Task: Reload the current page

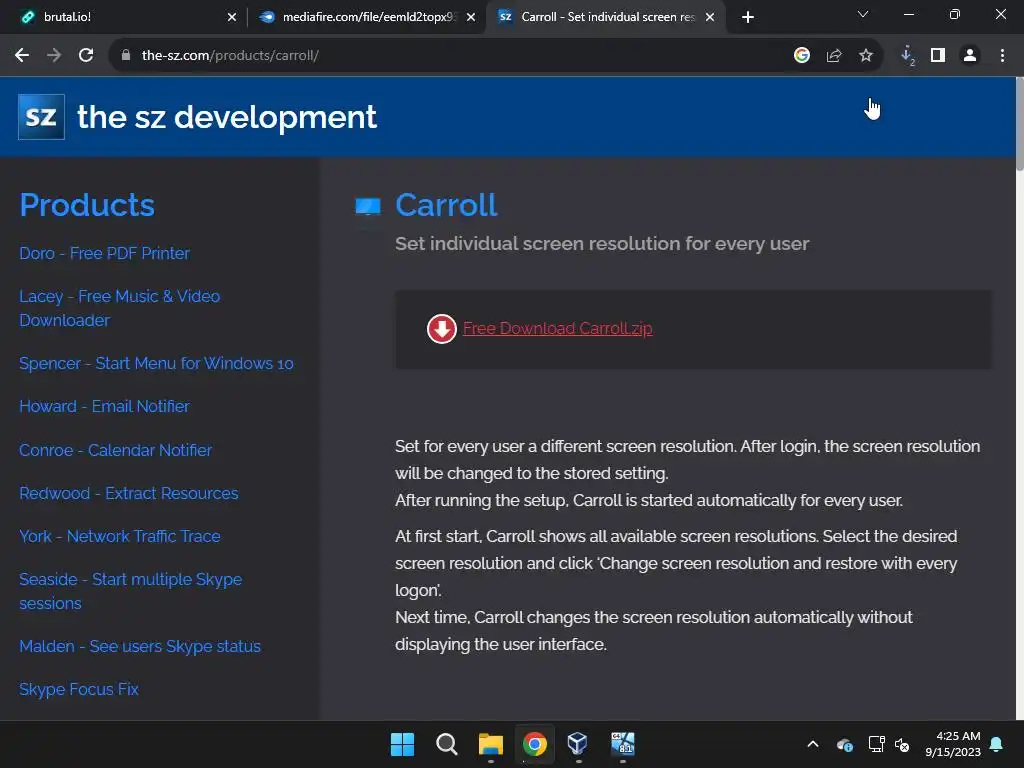Action: coord(86,56)
